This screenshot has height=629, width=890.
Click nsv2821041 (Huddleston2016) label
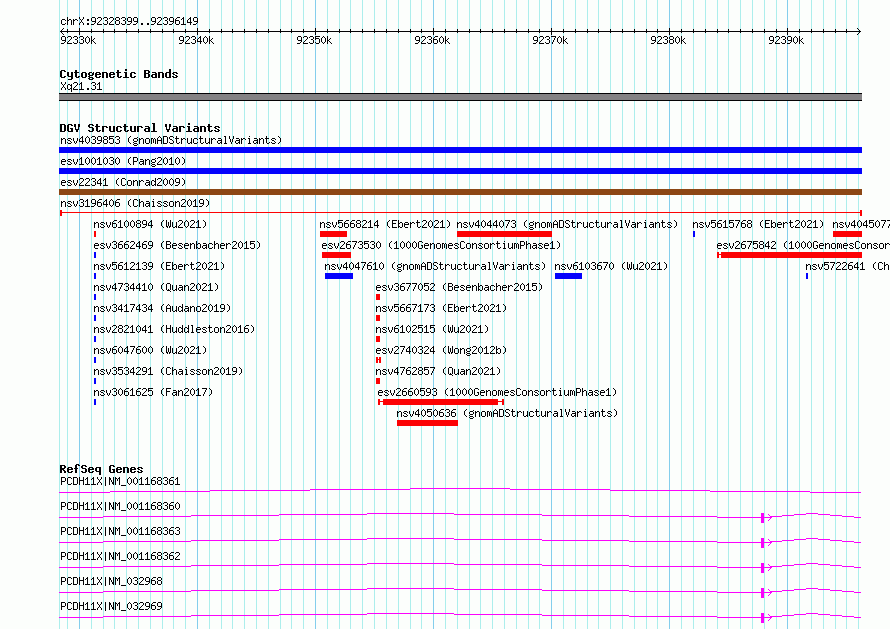174,329
